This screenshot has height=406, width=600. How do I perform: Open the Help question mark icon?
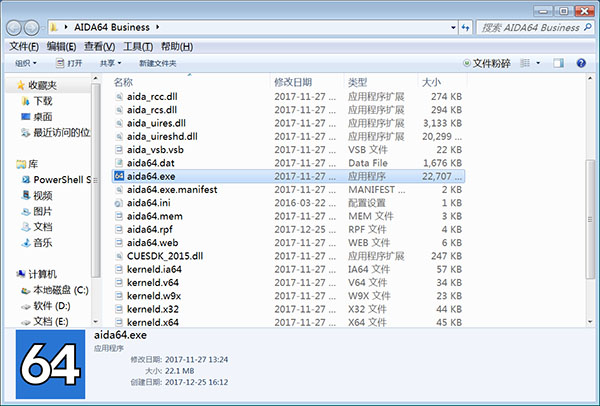tap(581, 63)
